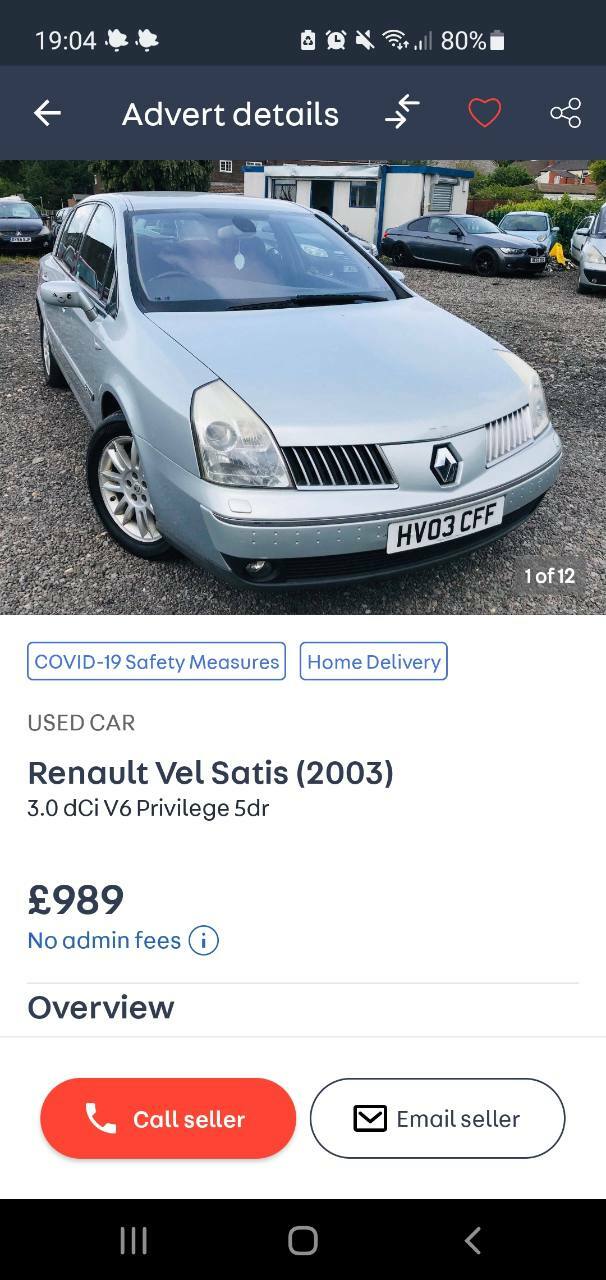
Task: Tap the Wi-Fi status icon
Action: (x=394, y=40)
